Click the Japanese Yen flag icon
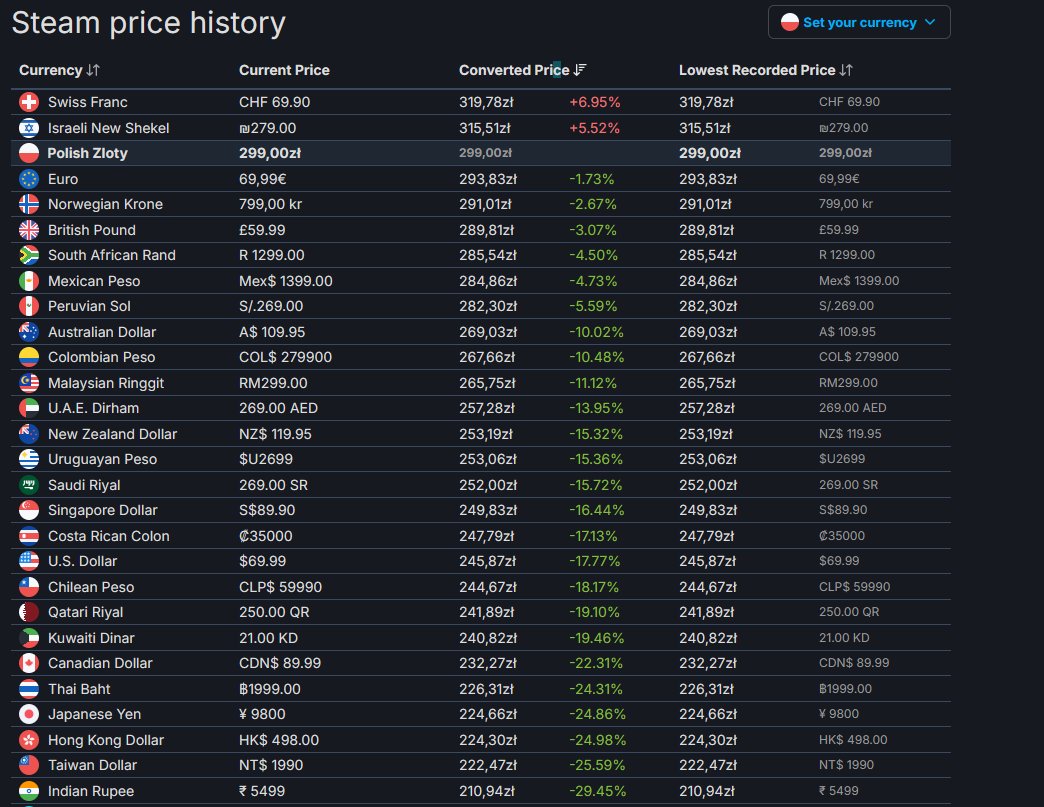This screenshot has height=807, width=1044. pyautogui.click(x=29, y=714)
